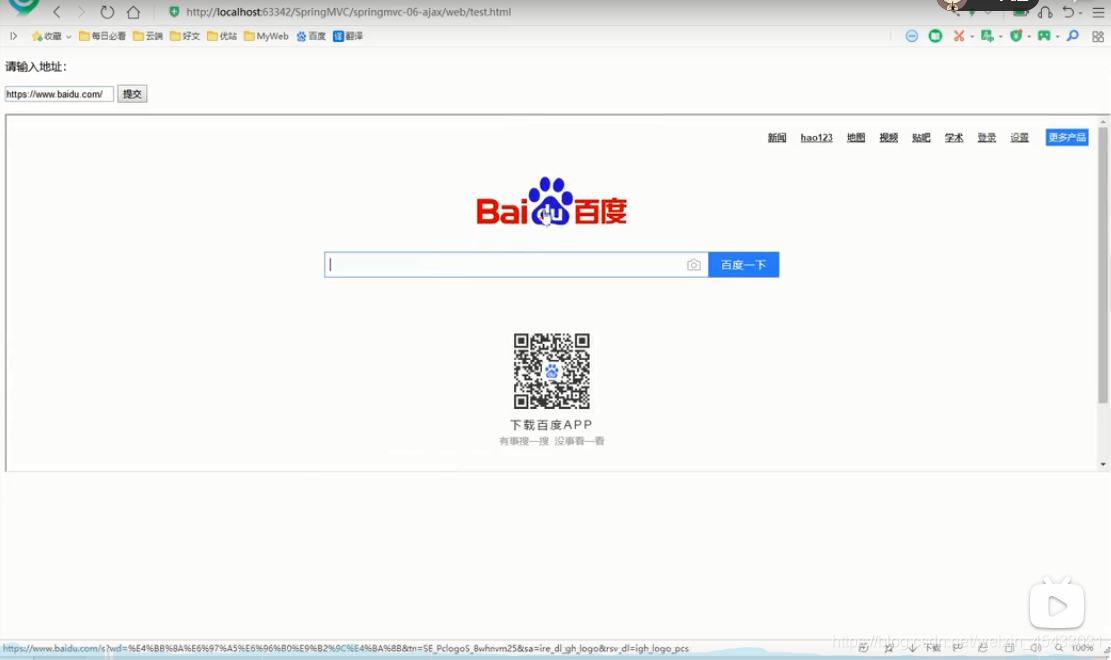The image size is (1111, 660).
Task: Click inside the address input field above 提交
Action: [57, 93]
